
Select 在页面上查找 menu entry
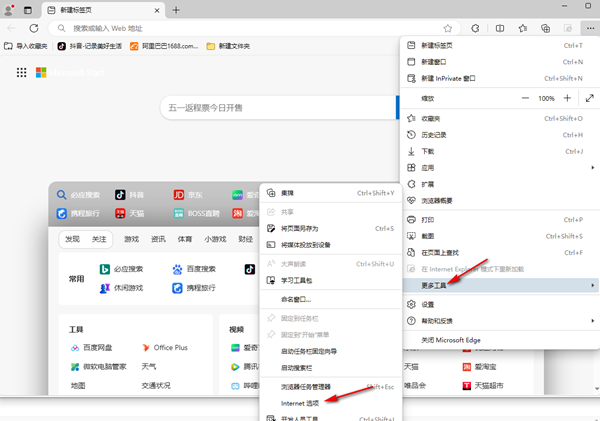[500, 253]
